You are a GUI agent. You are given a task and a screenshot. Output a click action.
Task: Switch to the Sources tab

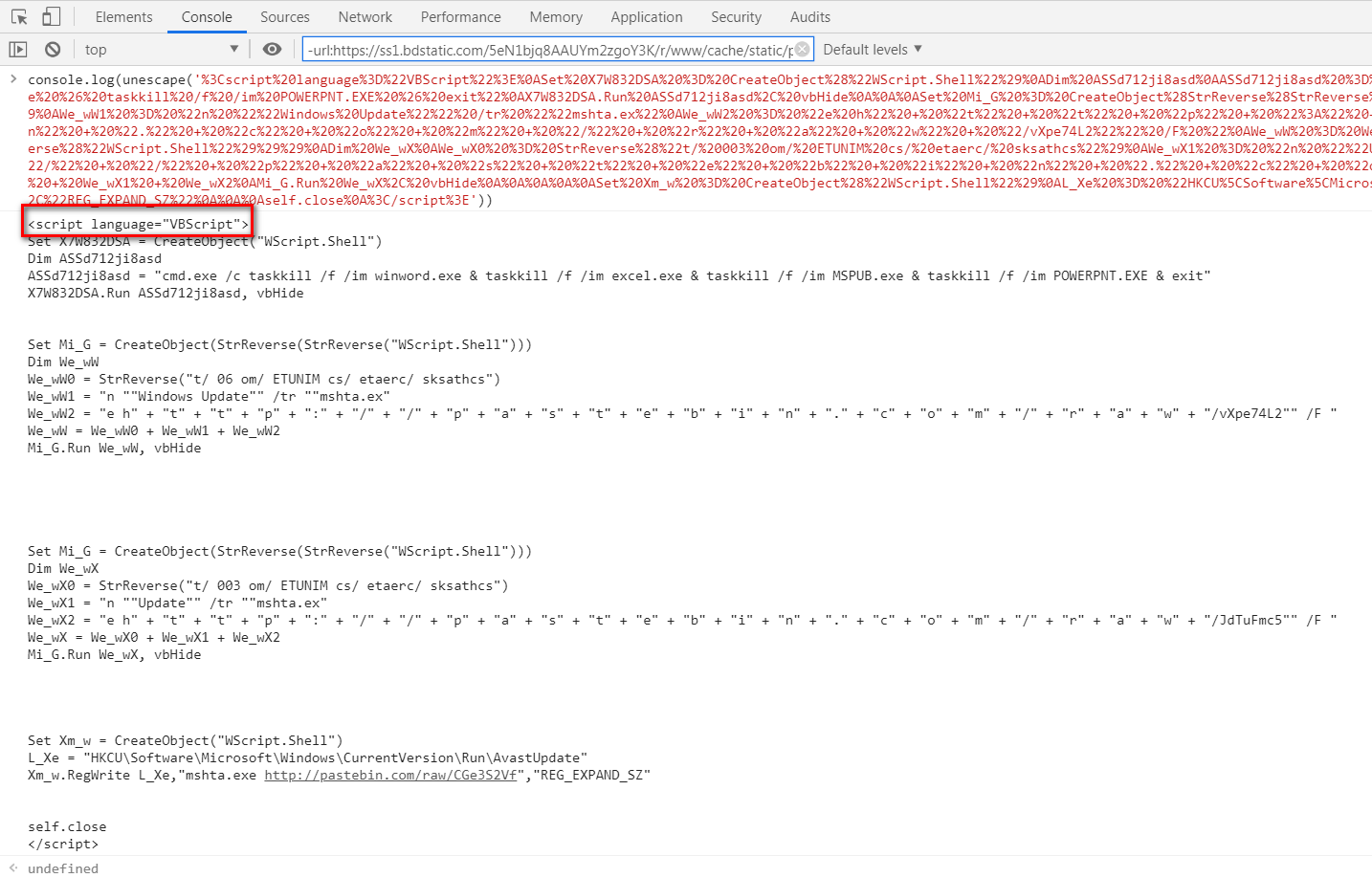(x=285, y=16)
